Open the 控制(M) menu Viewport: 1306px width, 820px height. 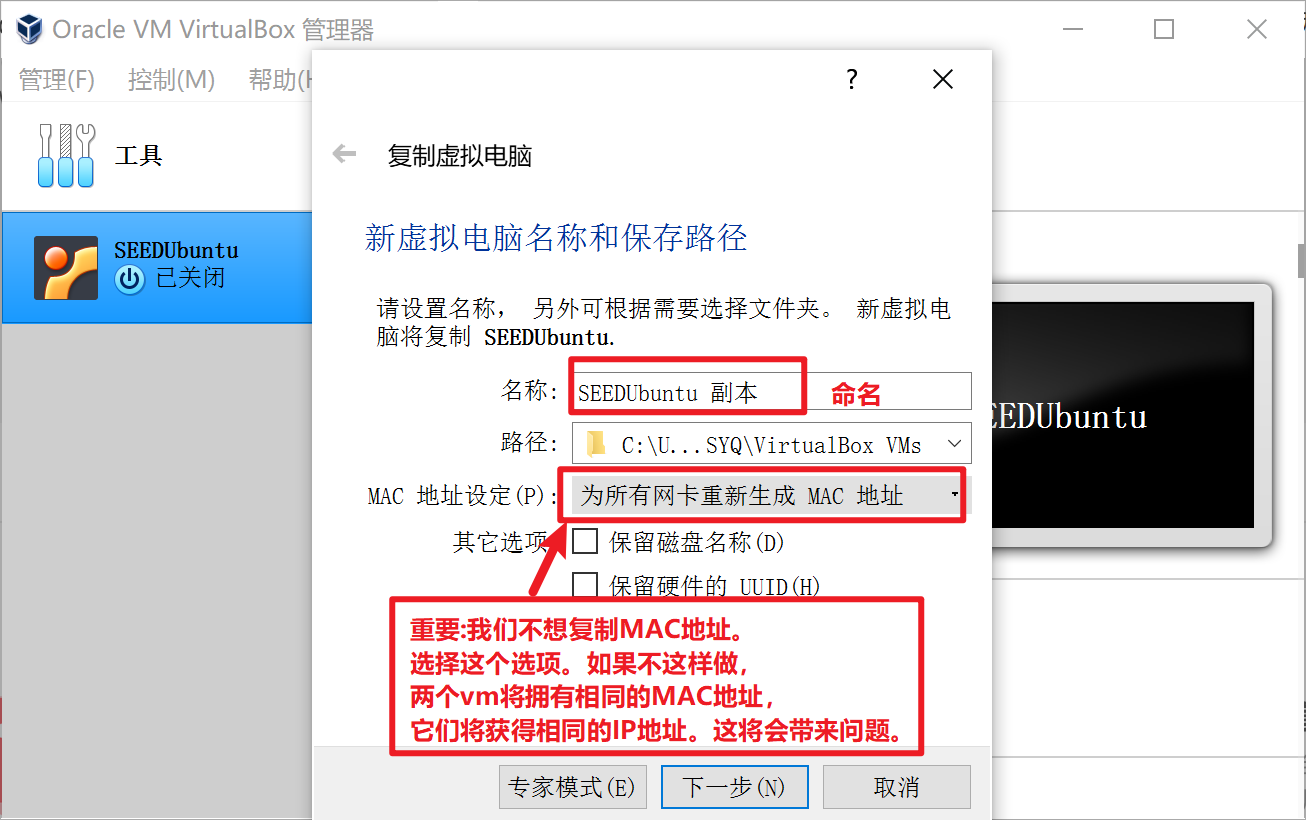pos(172,80)
